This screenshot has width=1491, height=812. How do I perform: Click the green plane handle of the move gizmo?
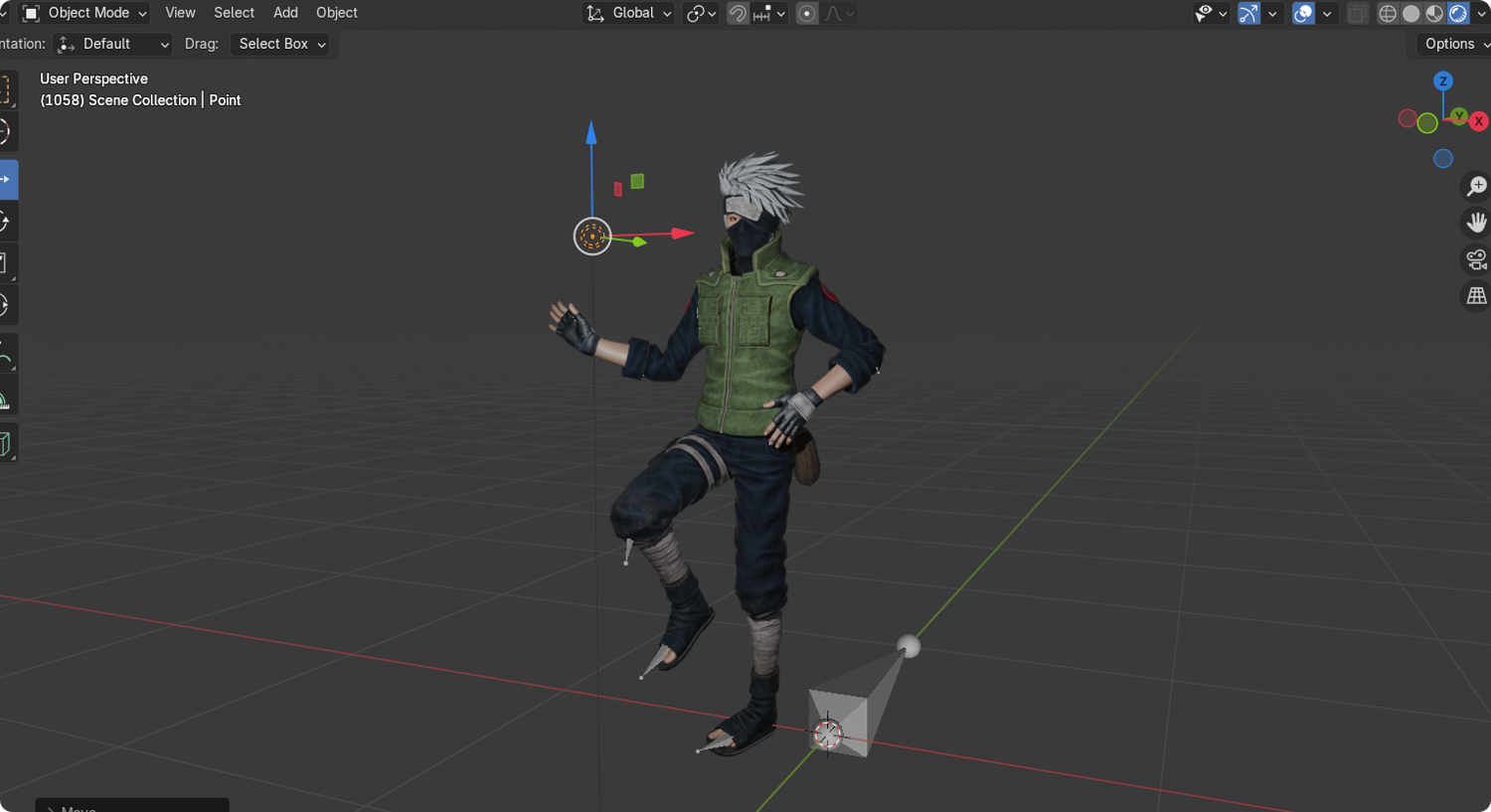tap(637, 181)
